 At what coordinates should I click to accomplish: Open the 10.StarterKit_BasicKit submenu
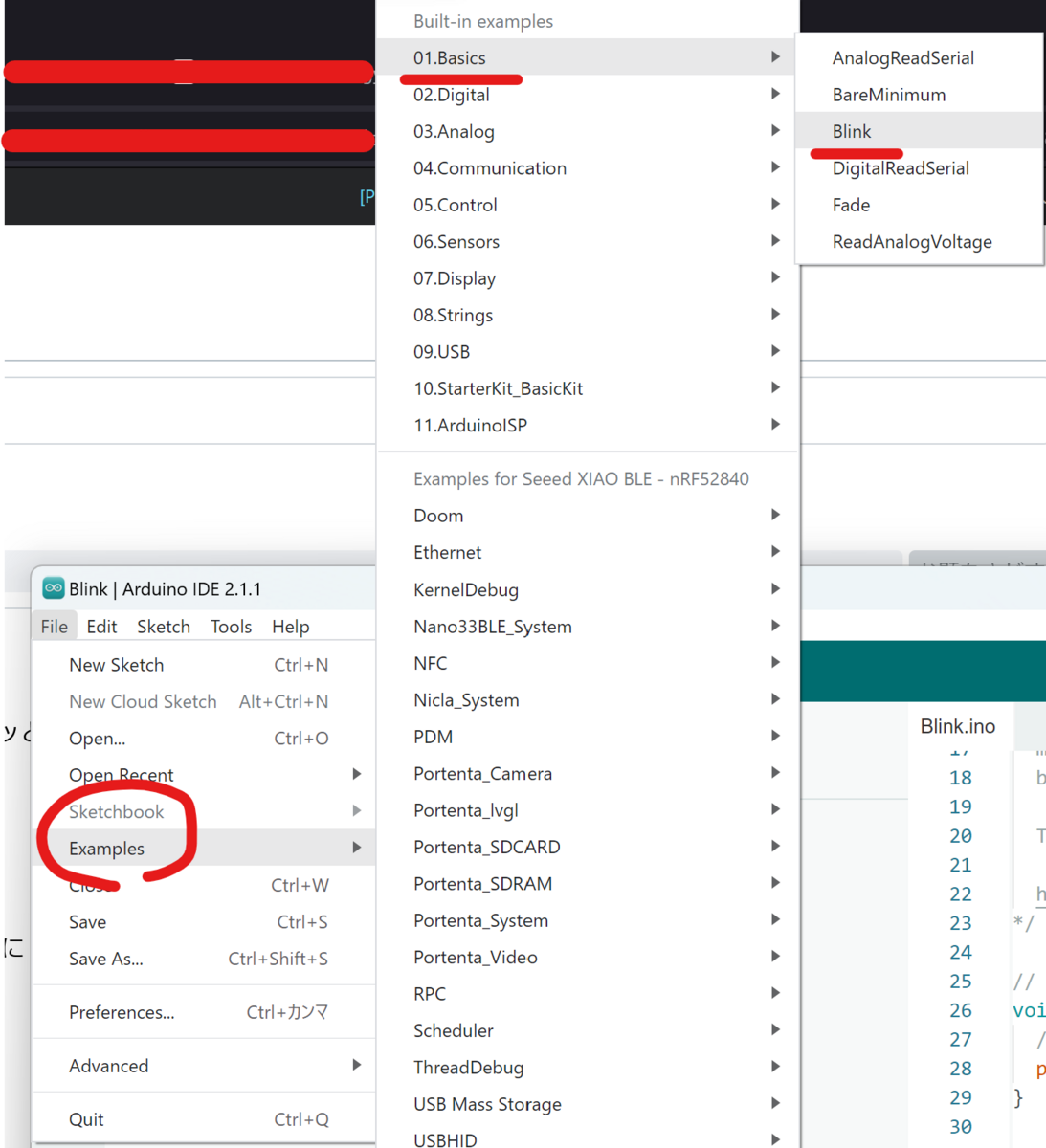pyautogui.click(x=587, y=388)
